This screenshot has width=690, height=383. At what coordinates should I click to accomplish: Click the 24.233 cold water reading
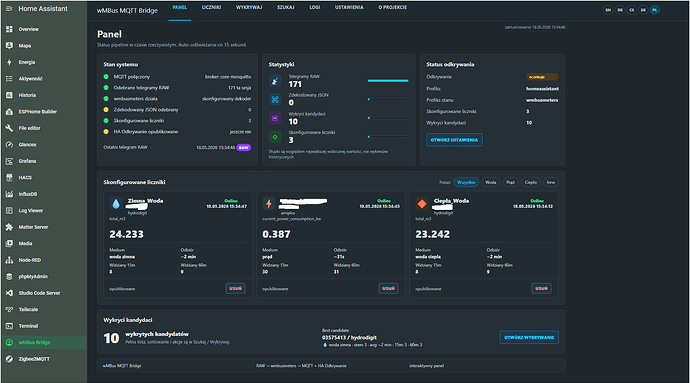[126, 234]
